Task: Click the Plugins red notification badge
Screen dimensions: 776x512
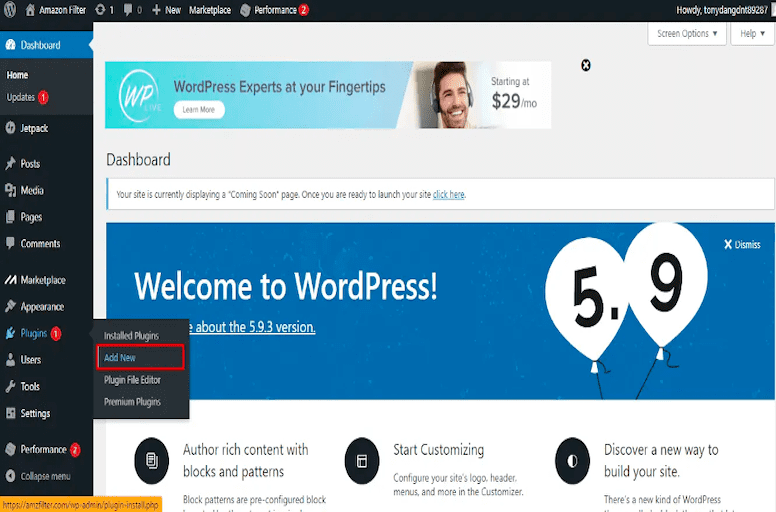Action: point(56,333)
